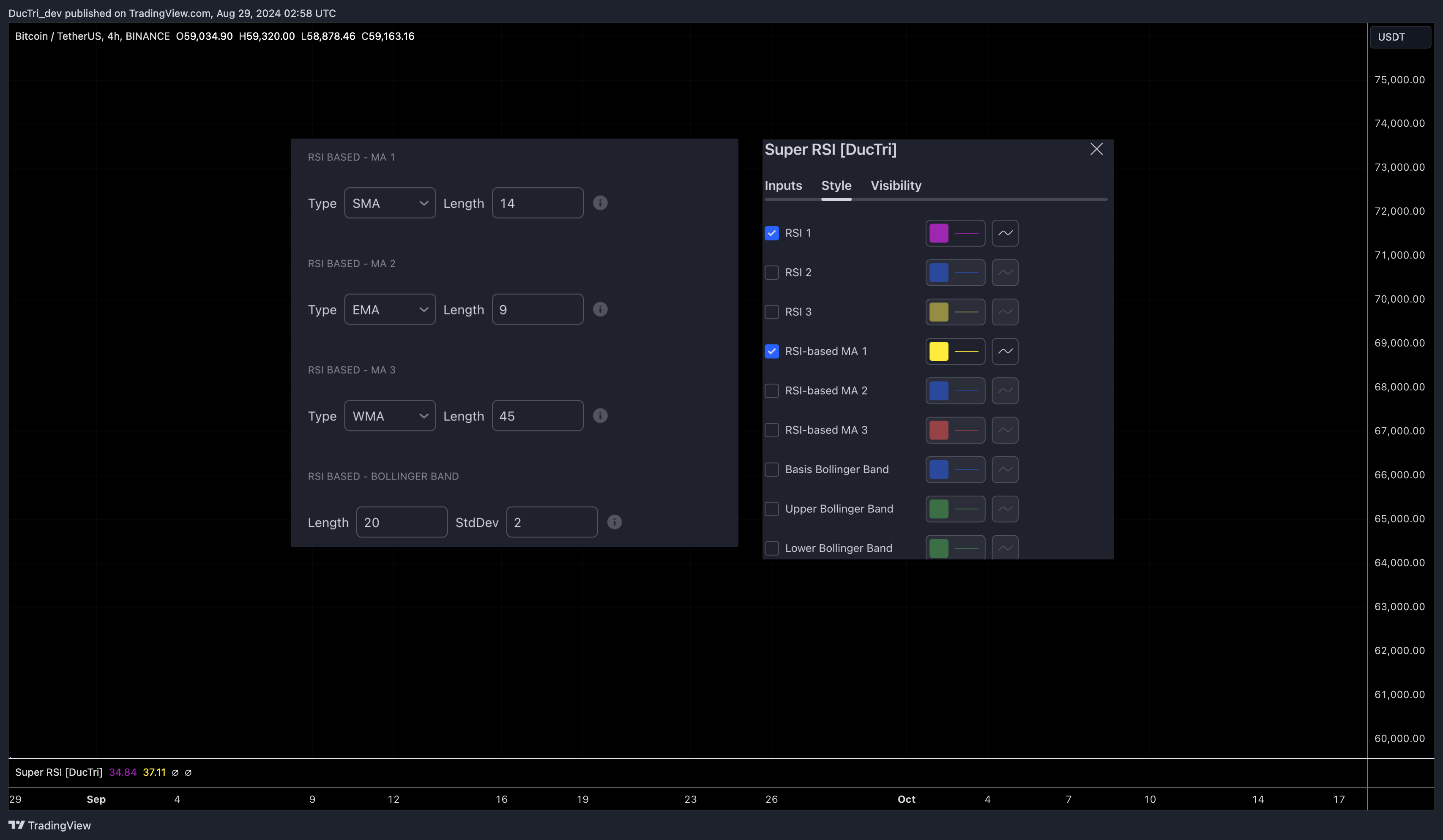This screenshot has width=1443, height=840.
Task: Click the olive RSI 3 color swatch
Action: pos(938,312)
